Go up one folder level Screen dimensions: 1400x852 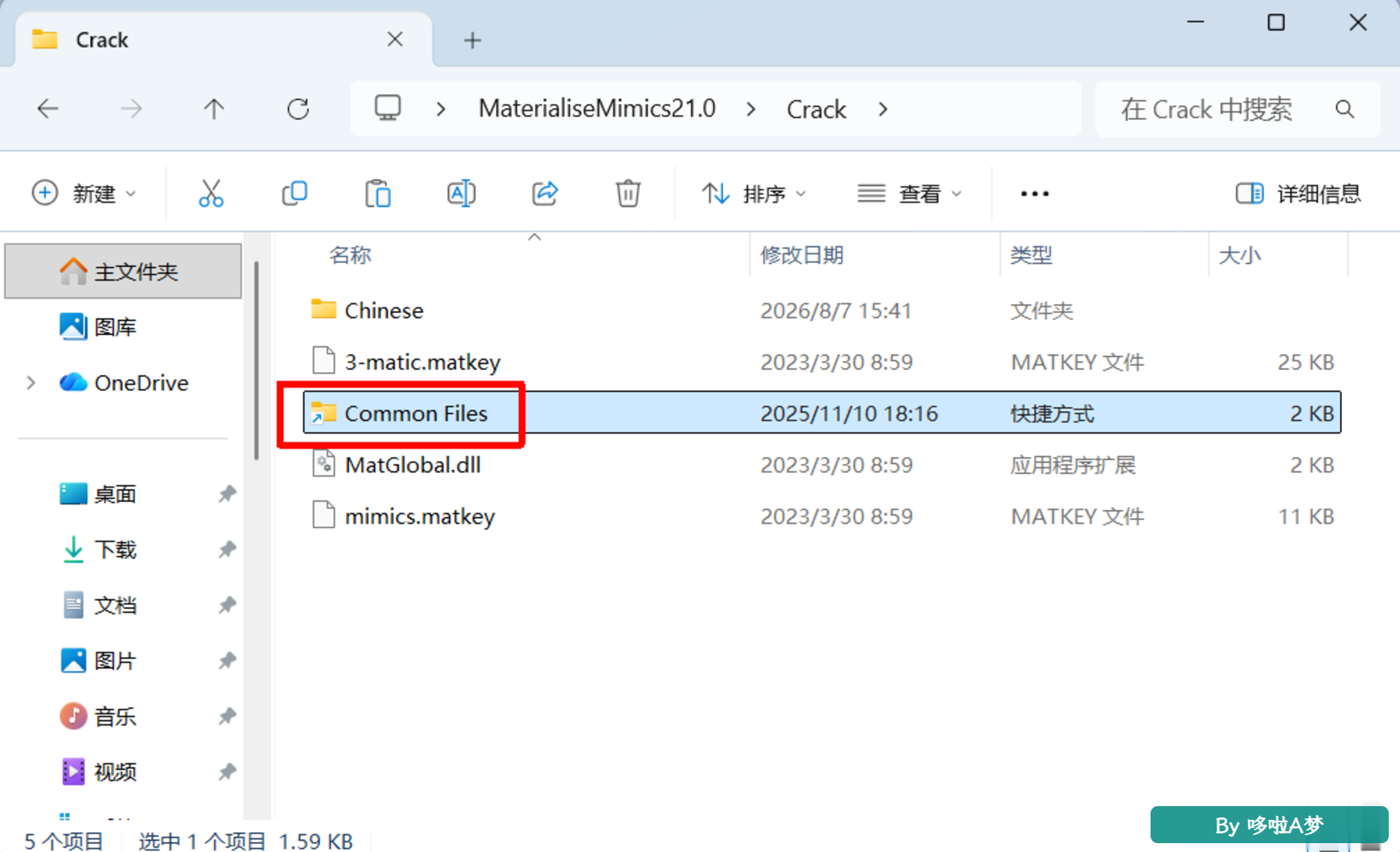pyautogui.click(x=214, y=109)
